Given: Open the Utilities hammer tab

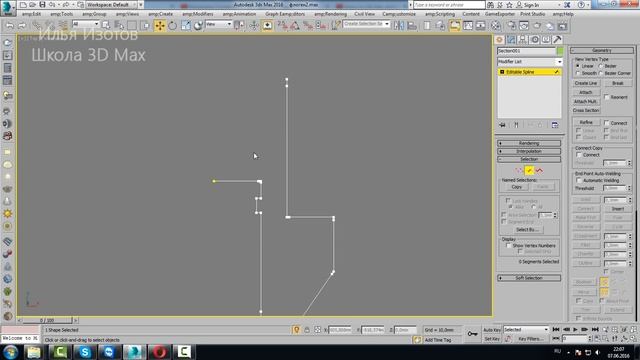Looking at the screenshot, I should (557, 40).
